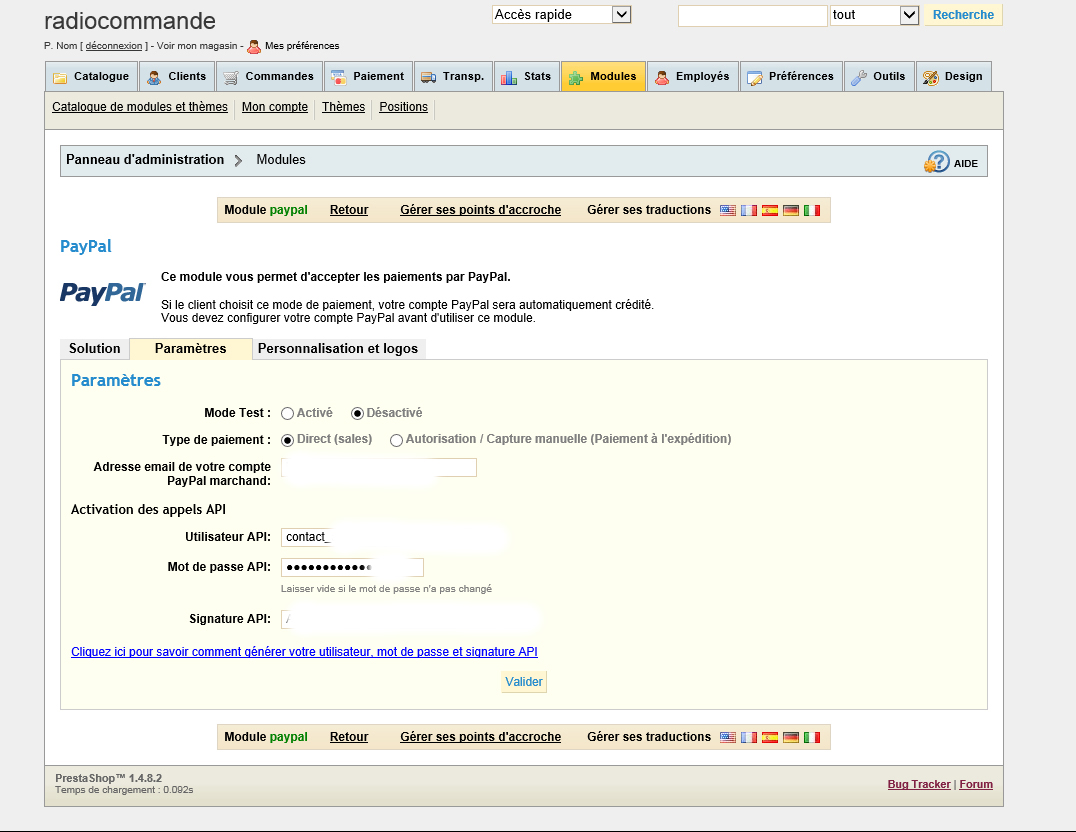Open the Catalogue tab
1076x832 pixels.
click(x=91, y=76)
